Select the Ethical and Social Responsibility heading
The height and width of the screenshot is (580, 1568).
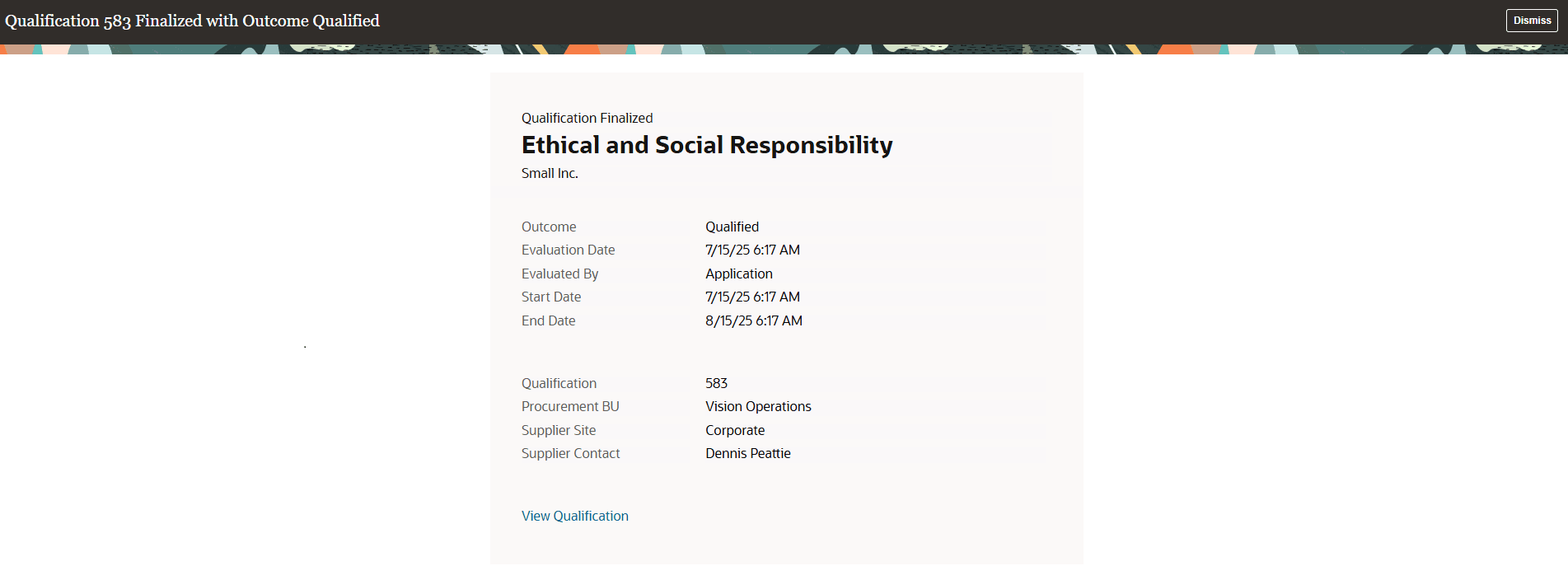pos(707,145)
